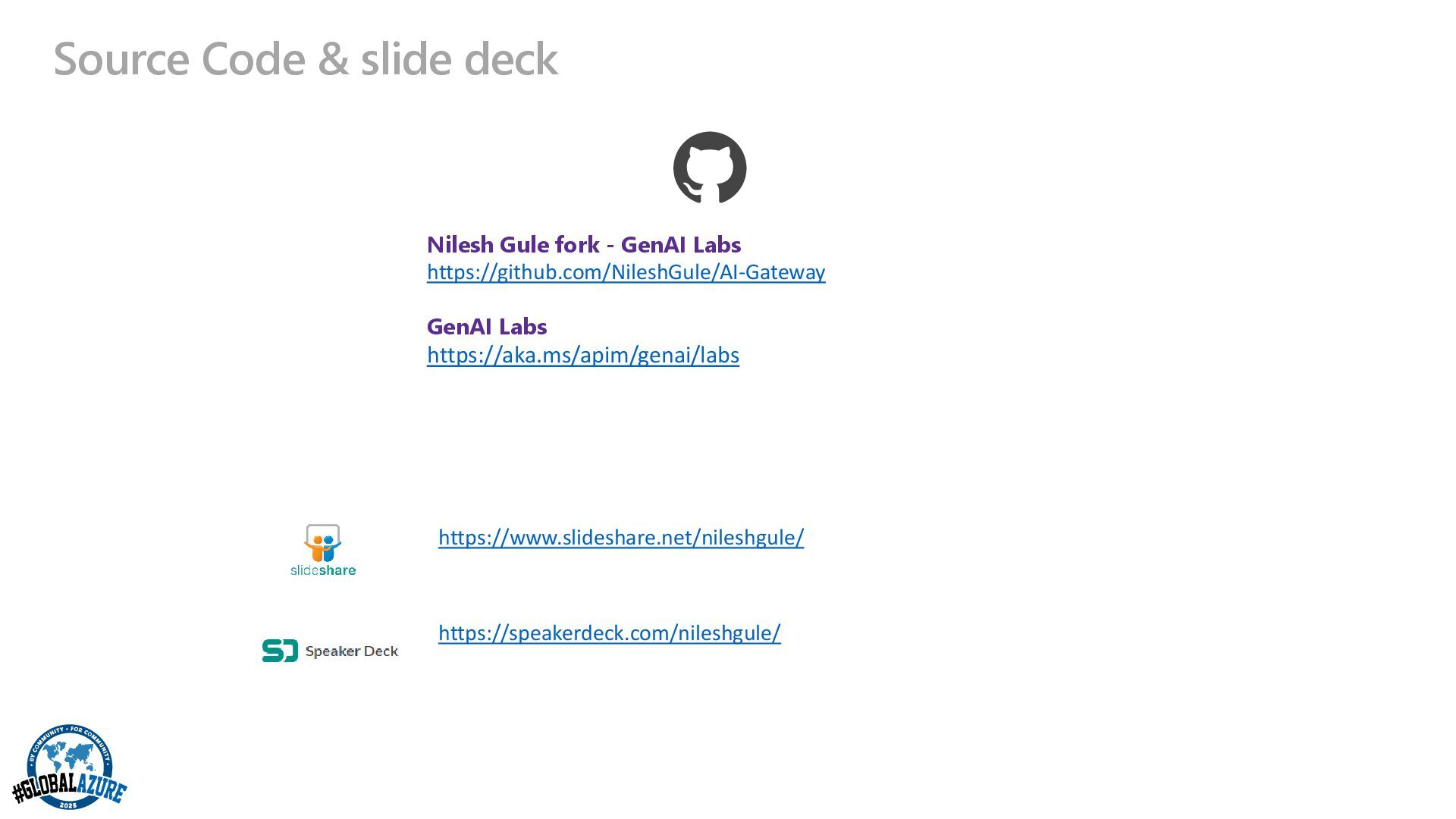
Task: Click the ampersand in the slide title
Action: [333, 59]
